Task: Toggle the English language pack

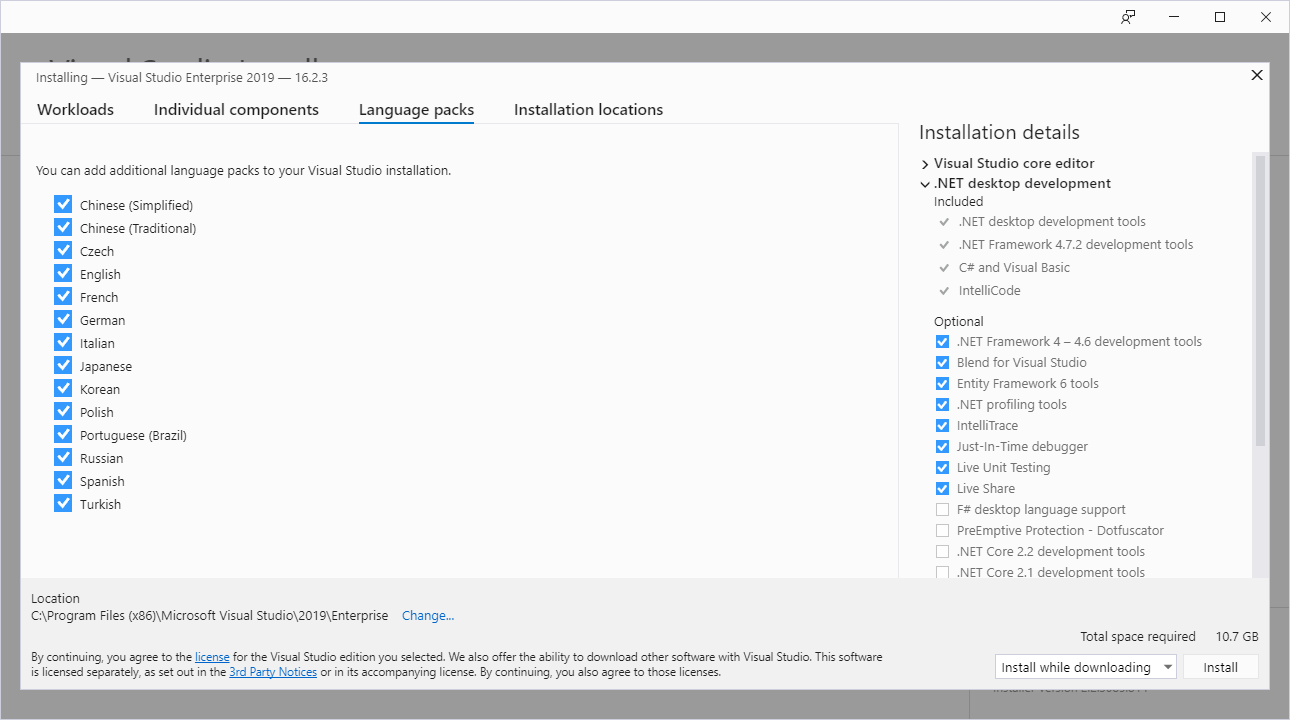Action: (63, 274)
